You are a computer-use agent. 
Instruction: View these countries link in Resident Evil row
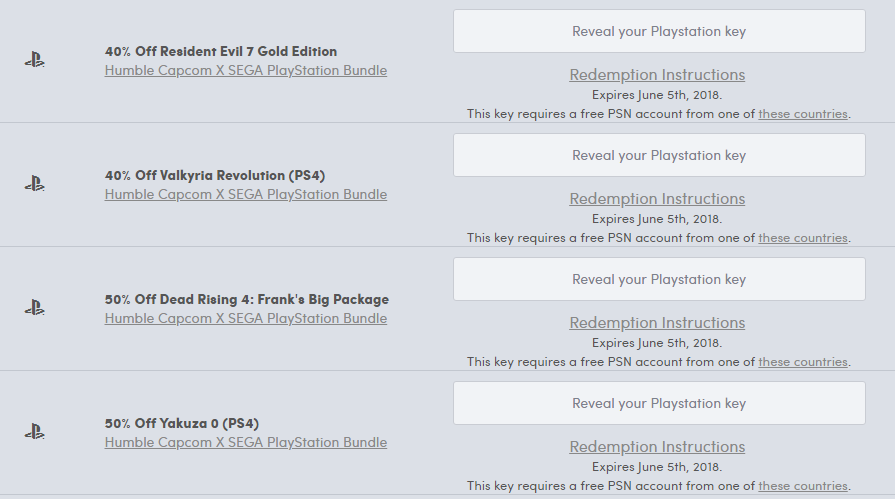pos(803,114)
